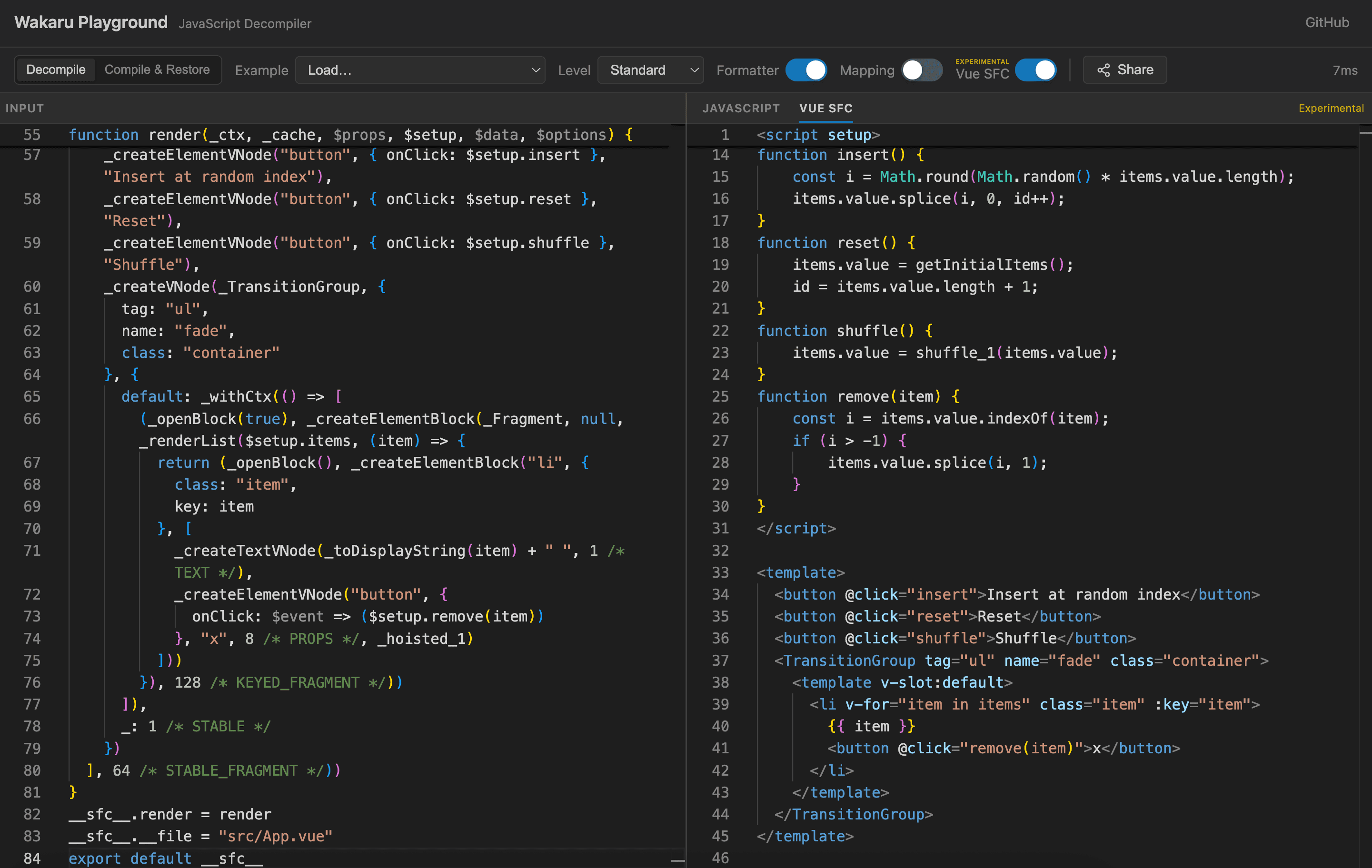Click the closing '</TransitionGroup>' tag line

pos(854,814)
